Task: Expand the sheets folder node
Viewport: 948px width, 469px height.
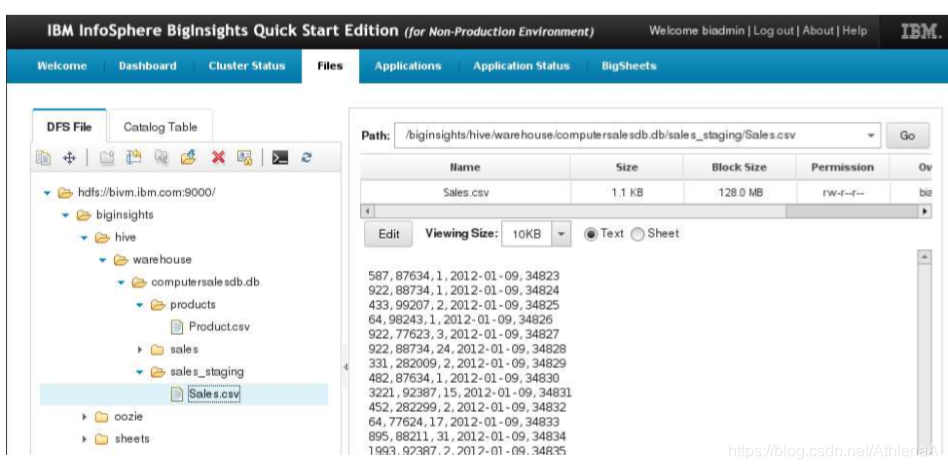Action: coord(85,439)
